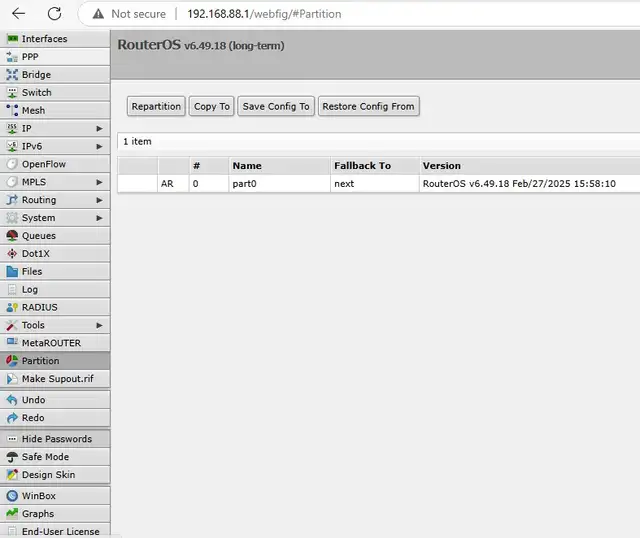Click the Not secure warning icon

98,14
